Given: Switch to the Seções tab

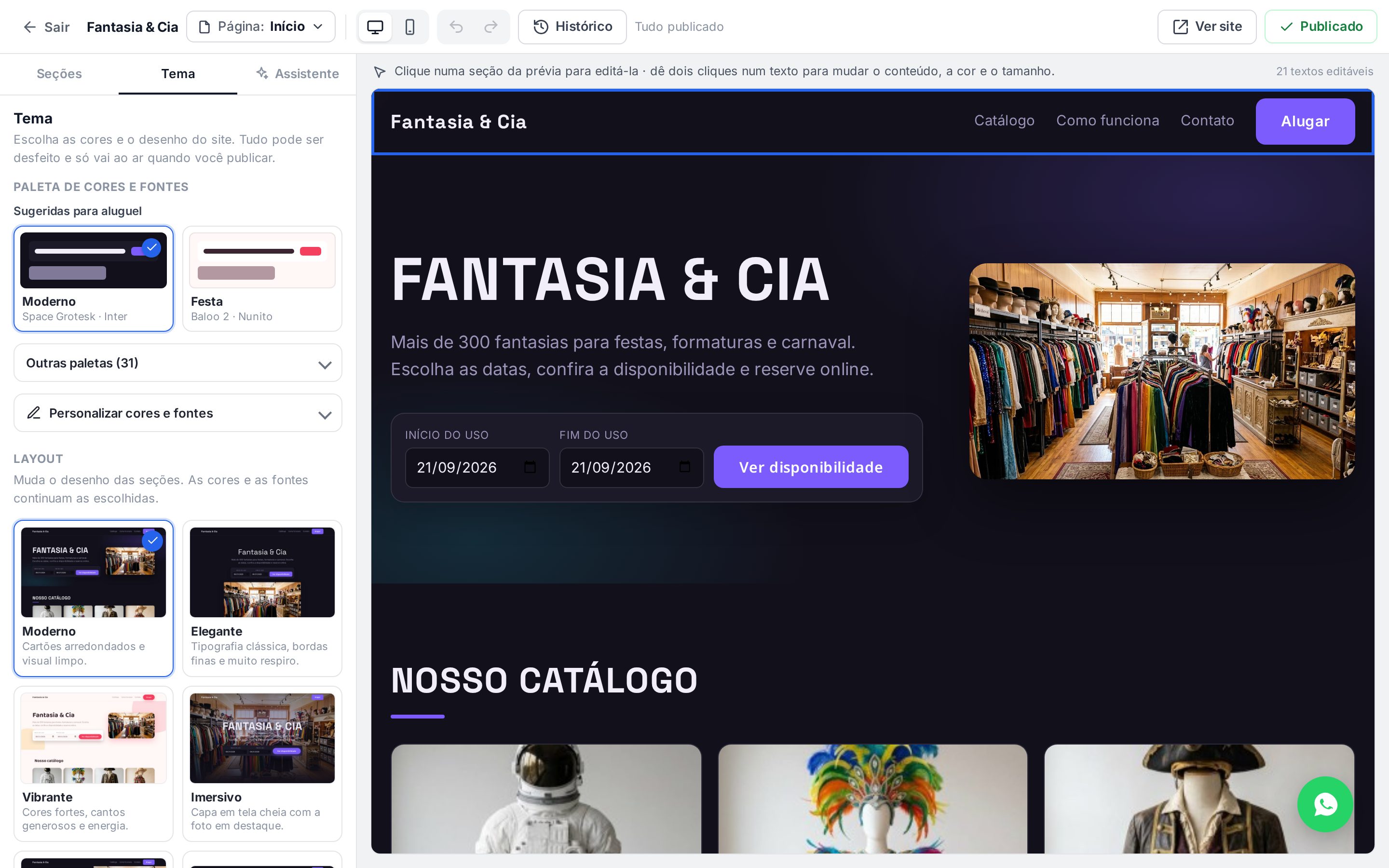Looking at the screenshot, I should tap(59, 74).
